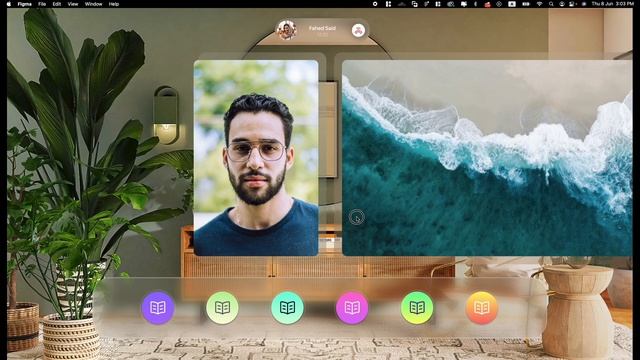Open the Apple menu

click(x=10, y=4)
